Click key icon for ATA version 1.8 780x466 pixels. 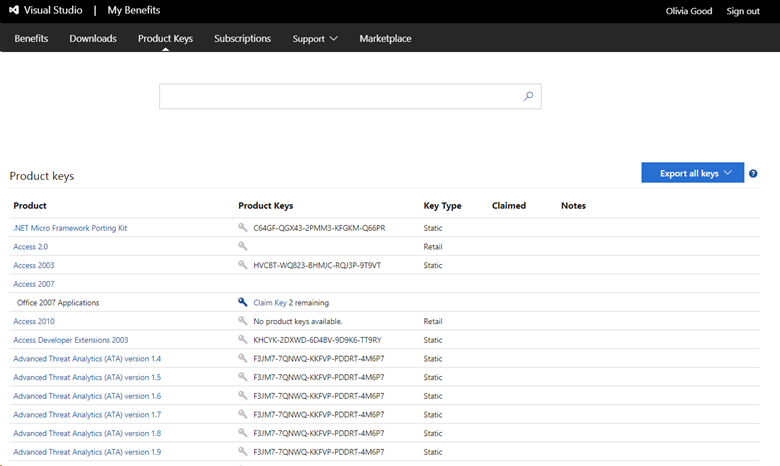(242, 433)
